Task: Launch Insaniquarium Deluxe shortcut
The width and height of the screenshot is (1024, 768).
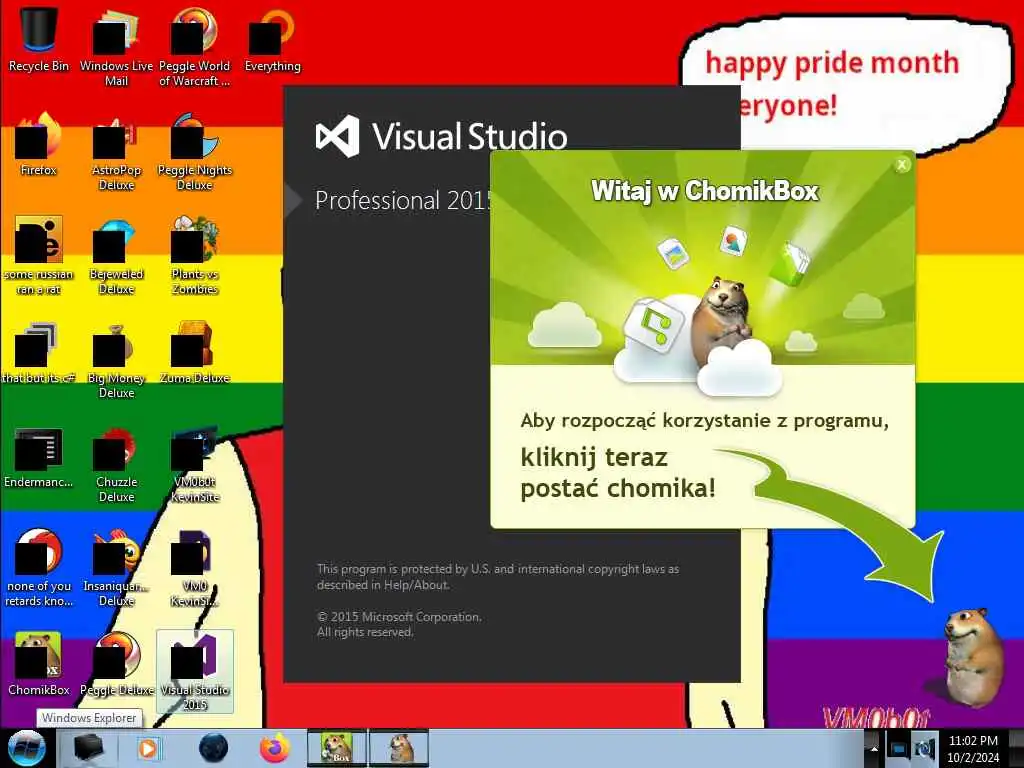Action: click(116, 568)
